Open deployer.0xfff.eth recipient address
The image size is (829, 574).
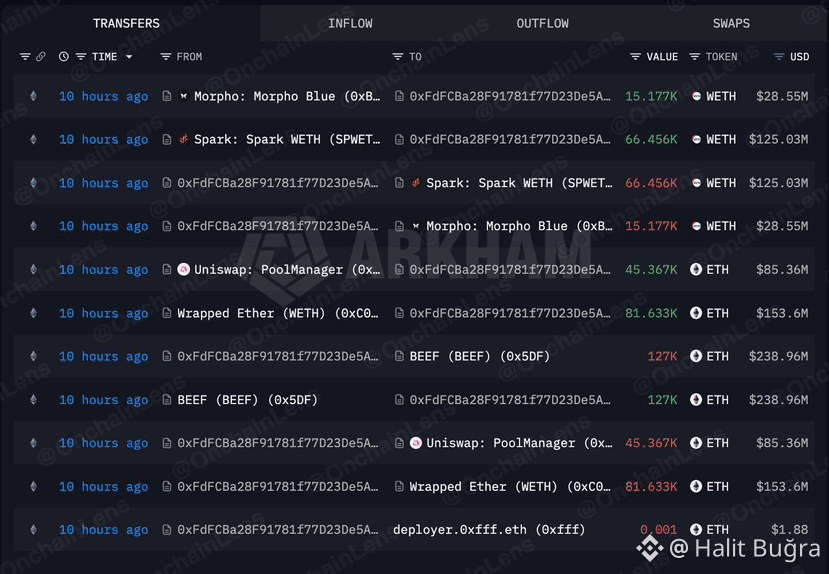click(489, 530)
